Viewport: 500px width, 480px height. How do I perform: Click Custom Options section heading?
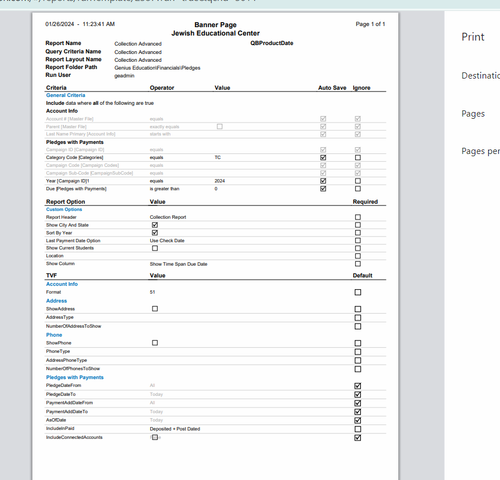pos(64,209)
